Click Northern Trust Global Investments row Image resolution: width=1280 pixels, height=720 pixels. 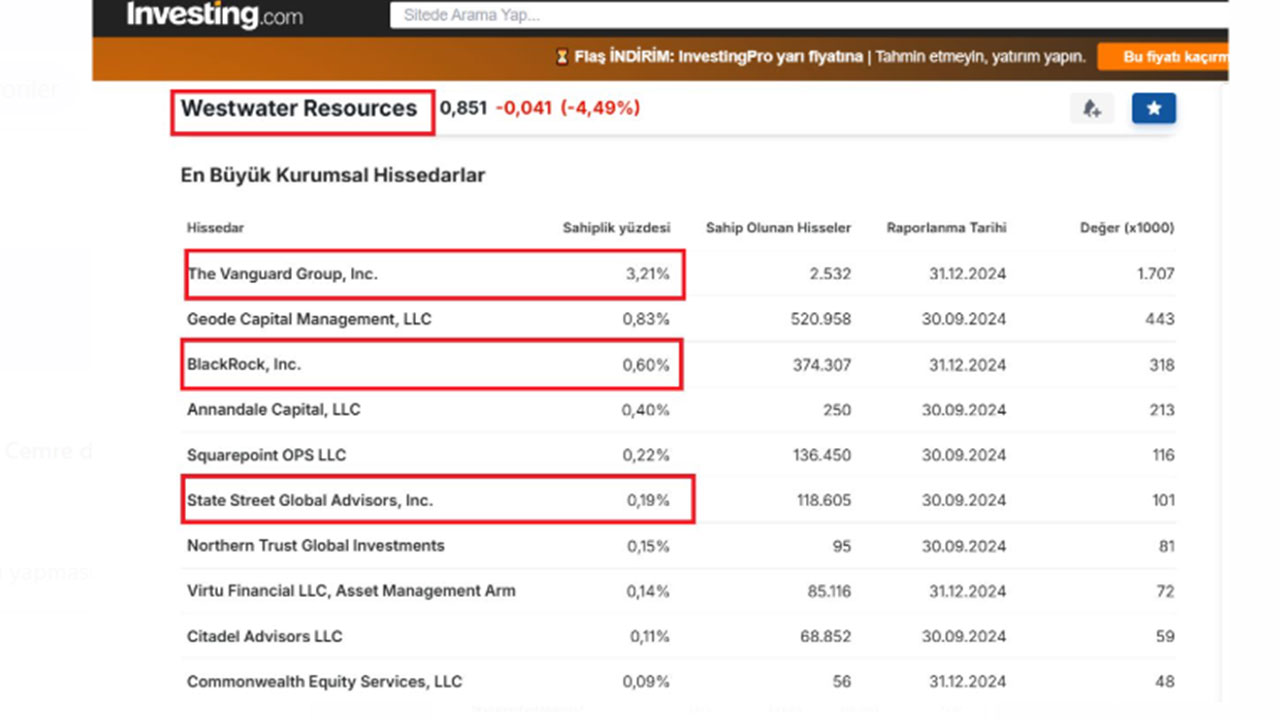(x=315, y=546)
